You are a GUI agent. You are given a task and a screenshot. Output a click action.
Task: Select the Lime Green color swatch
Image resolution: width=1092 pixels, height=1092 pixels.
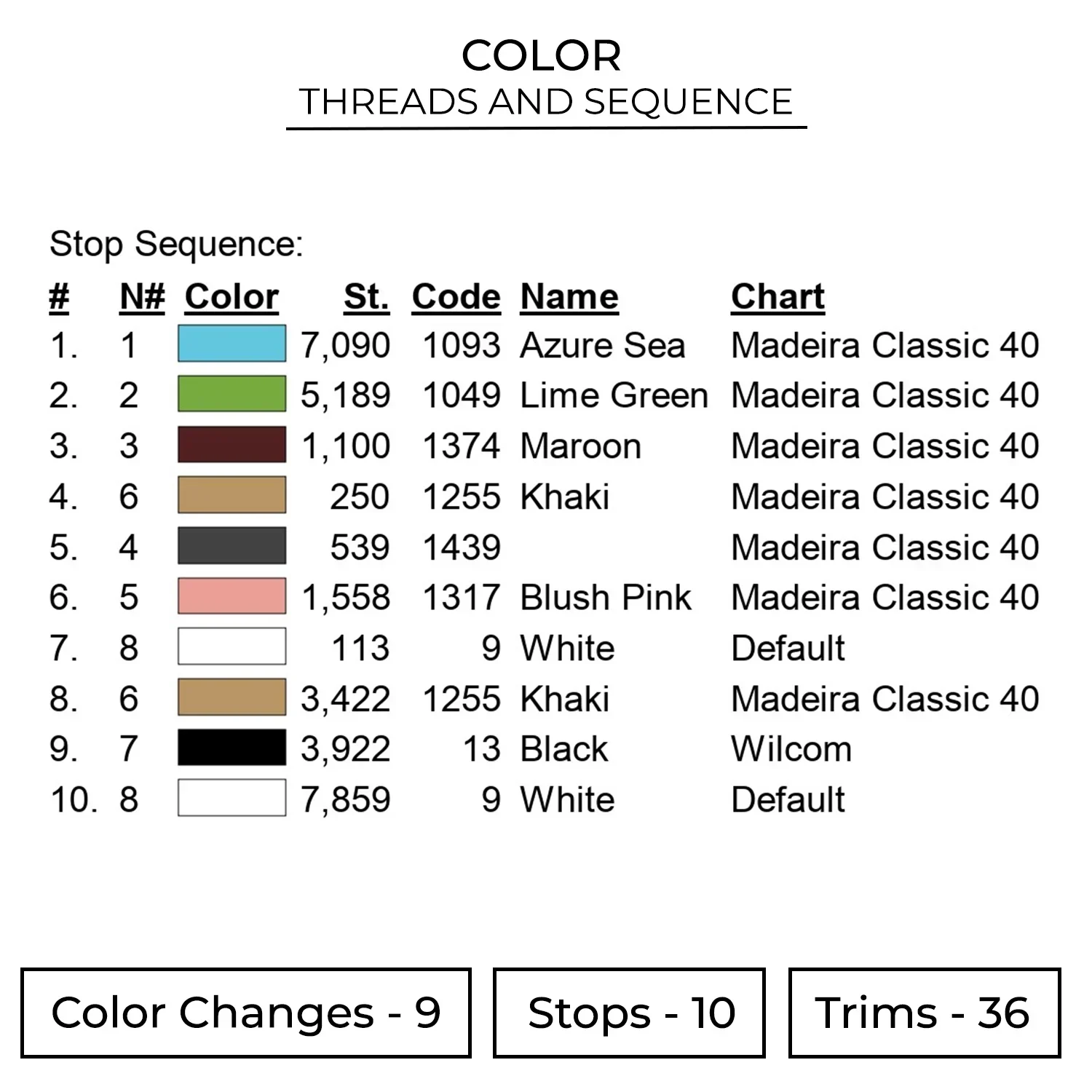232,395
